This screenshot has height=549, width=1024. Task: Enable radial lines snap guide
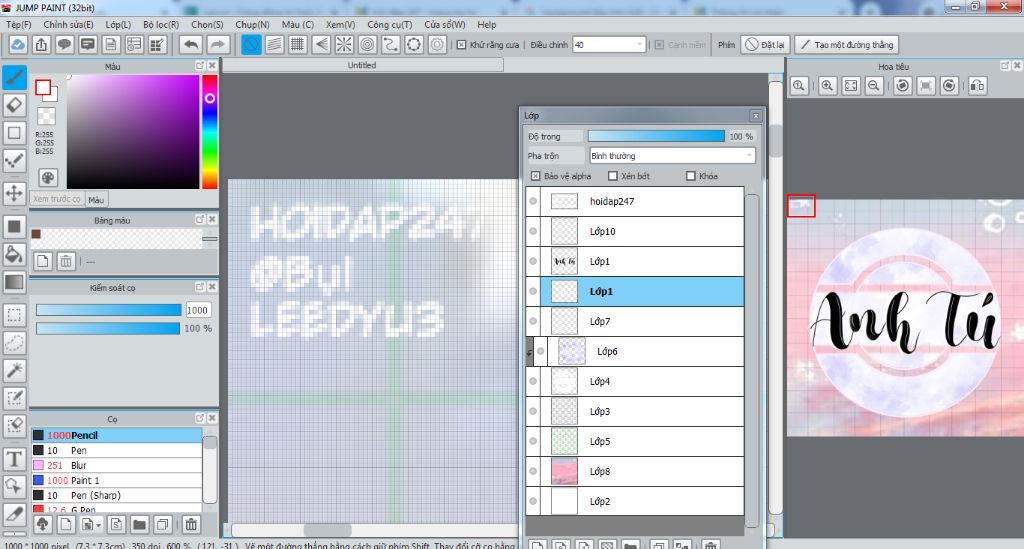344,44
